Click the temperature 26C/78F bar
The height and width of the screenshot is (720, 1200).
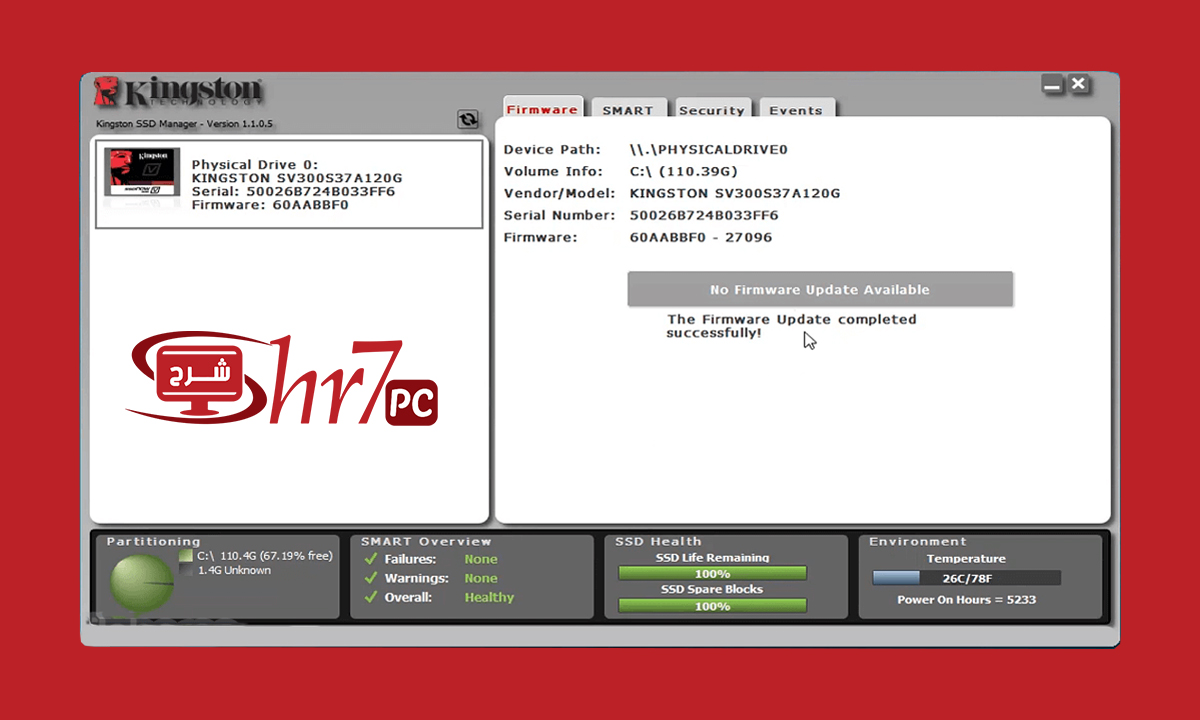coord(966,578)
